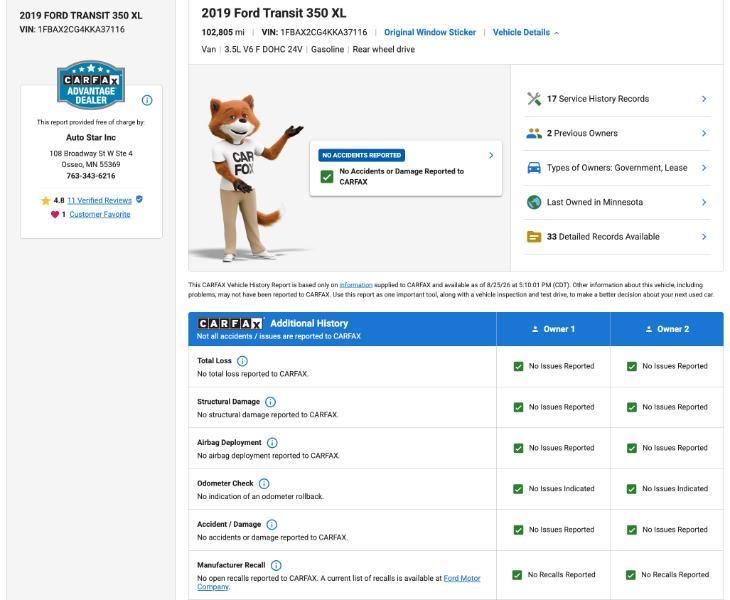Viewport: 730px width, 600px height.
Task: Select the Owner 2 column header
Action: (667, 329)
